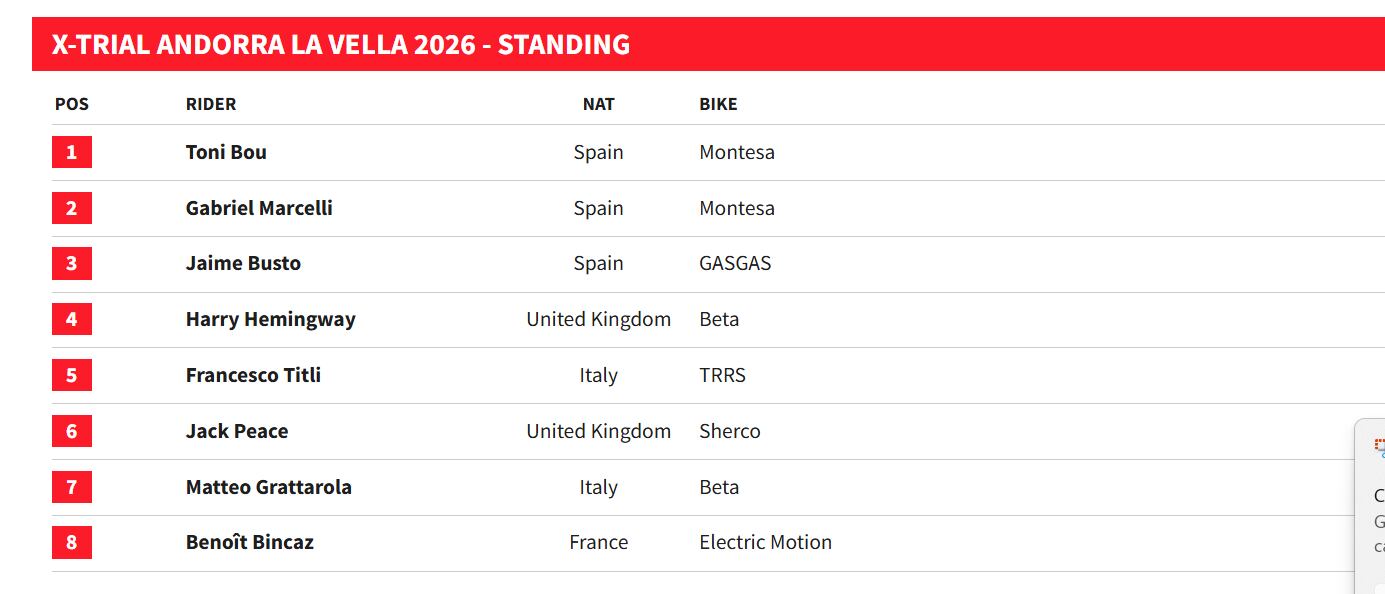Click Matteo Grattarola's name

(x=268, y=488)
